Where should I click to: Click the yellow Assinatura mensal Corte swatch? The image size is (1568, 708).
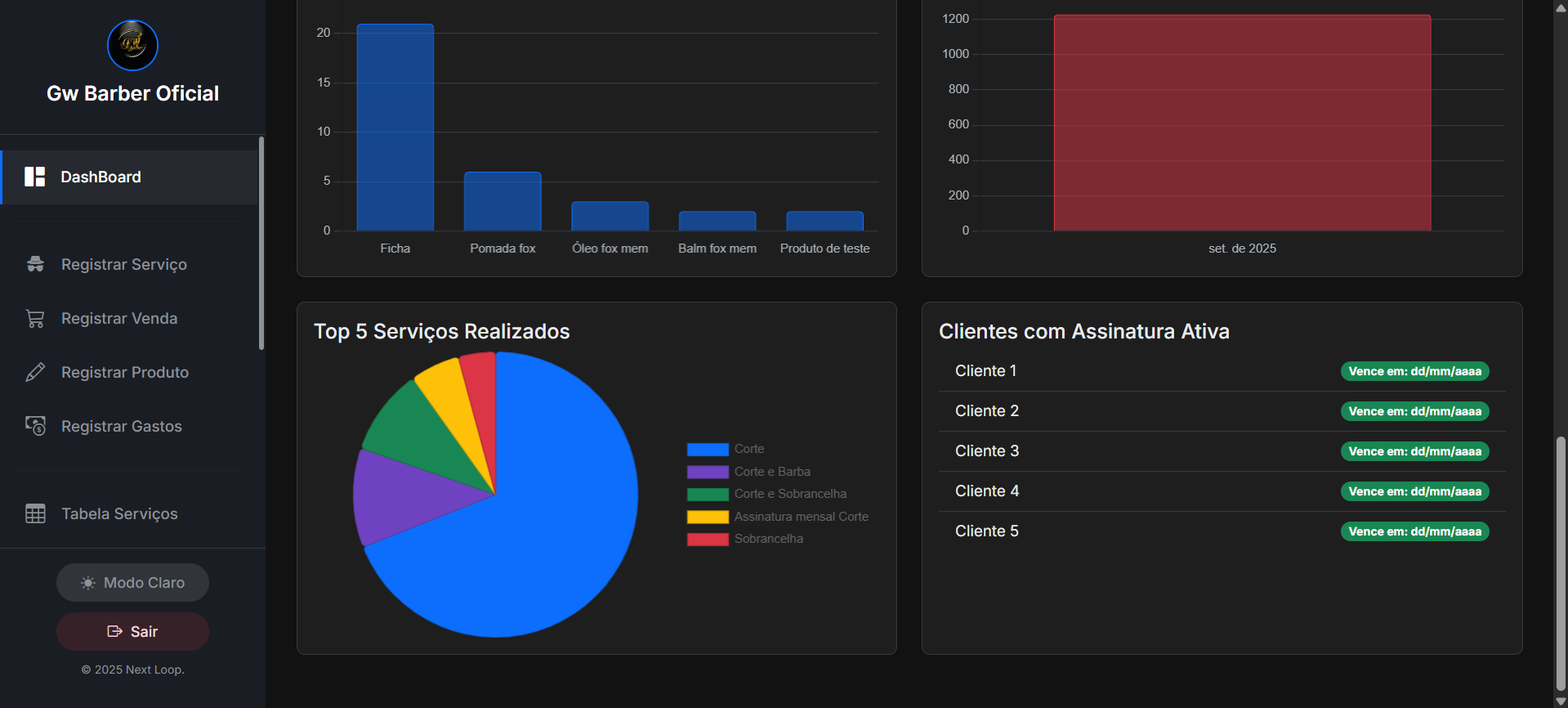click(x=707, y=517)
